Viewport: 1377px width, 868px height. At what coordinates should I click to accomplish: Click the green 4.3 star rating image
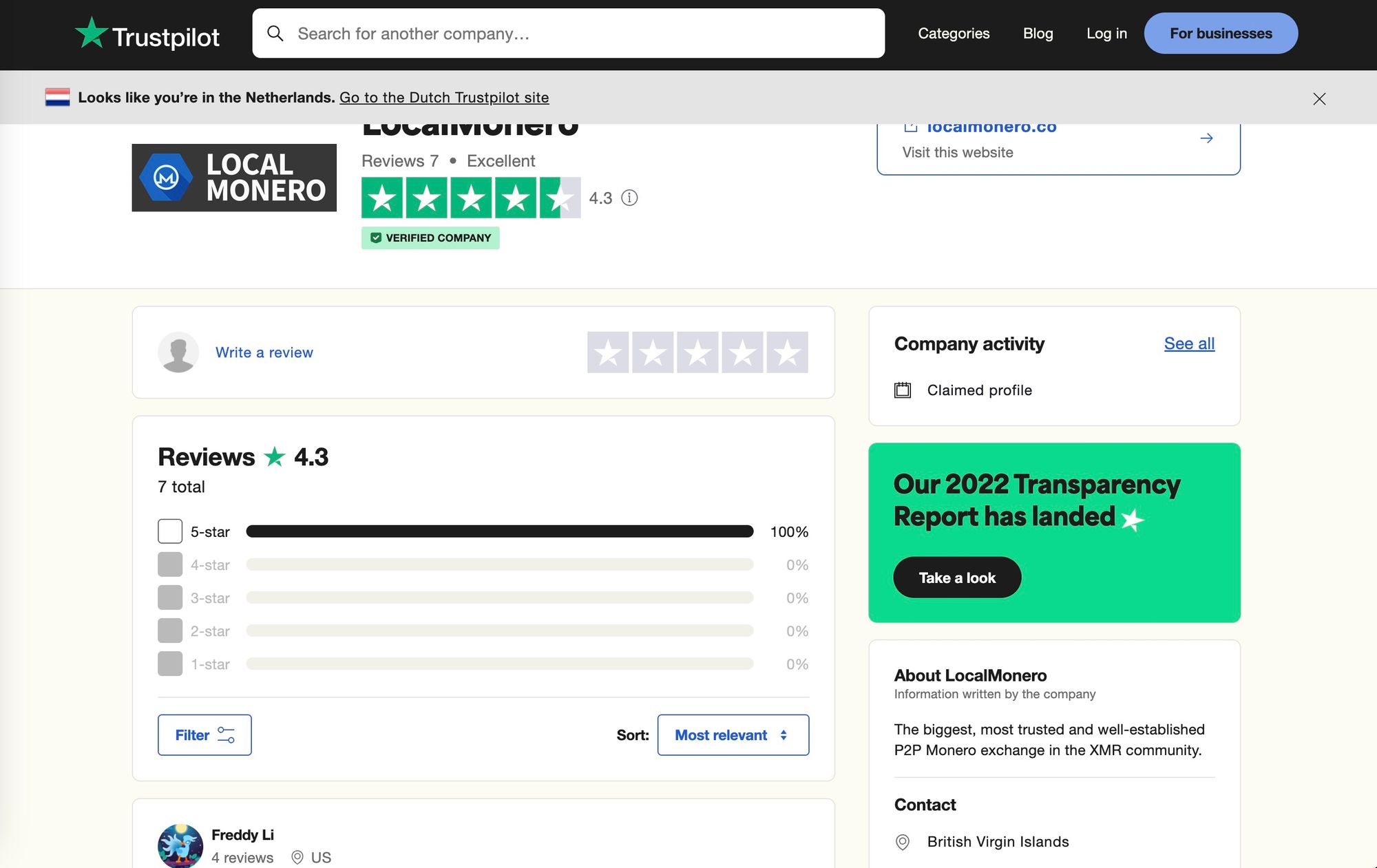471,198
